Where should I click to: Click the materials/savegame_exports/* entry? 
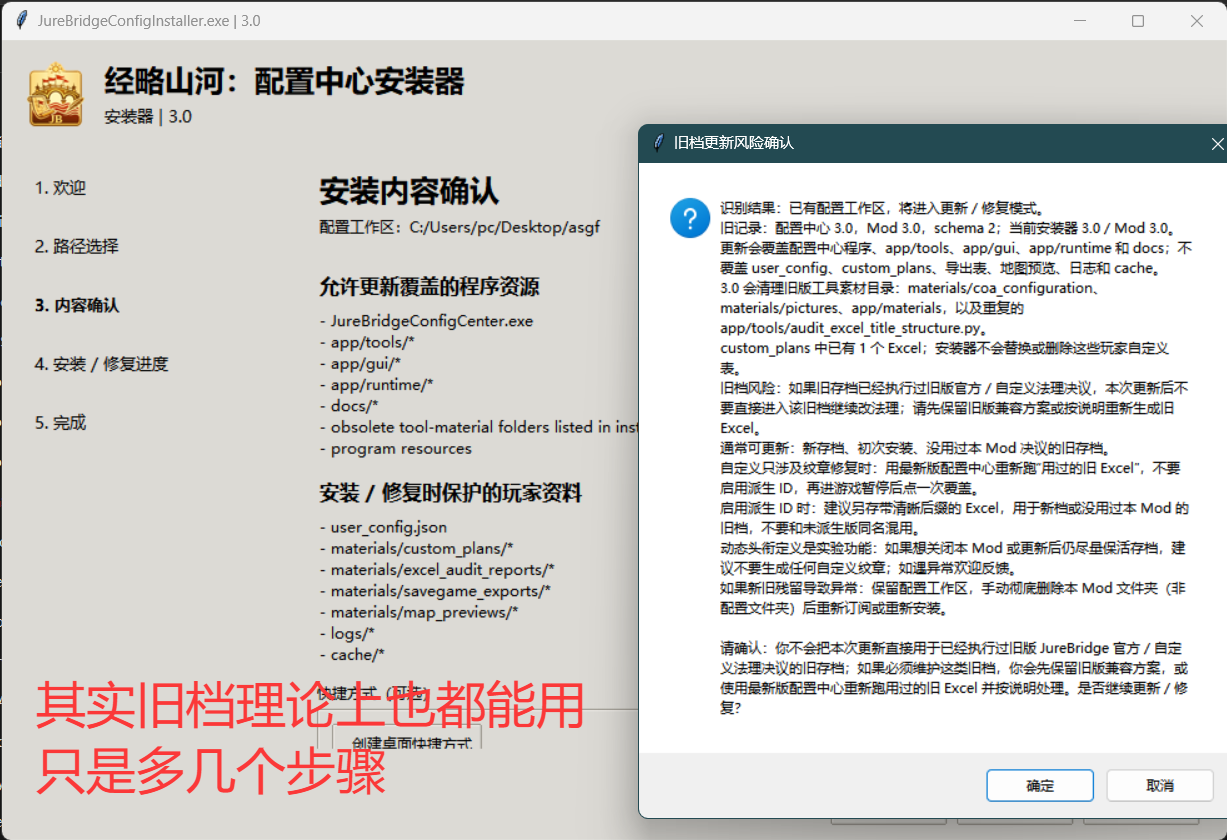point(435,590)
